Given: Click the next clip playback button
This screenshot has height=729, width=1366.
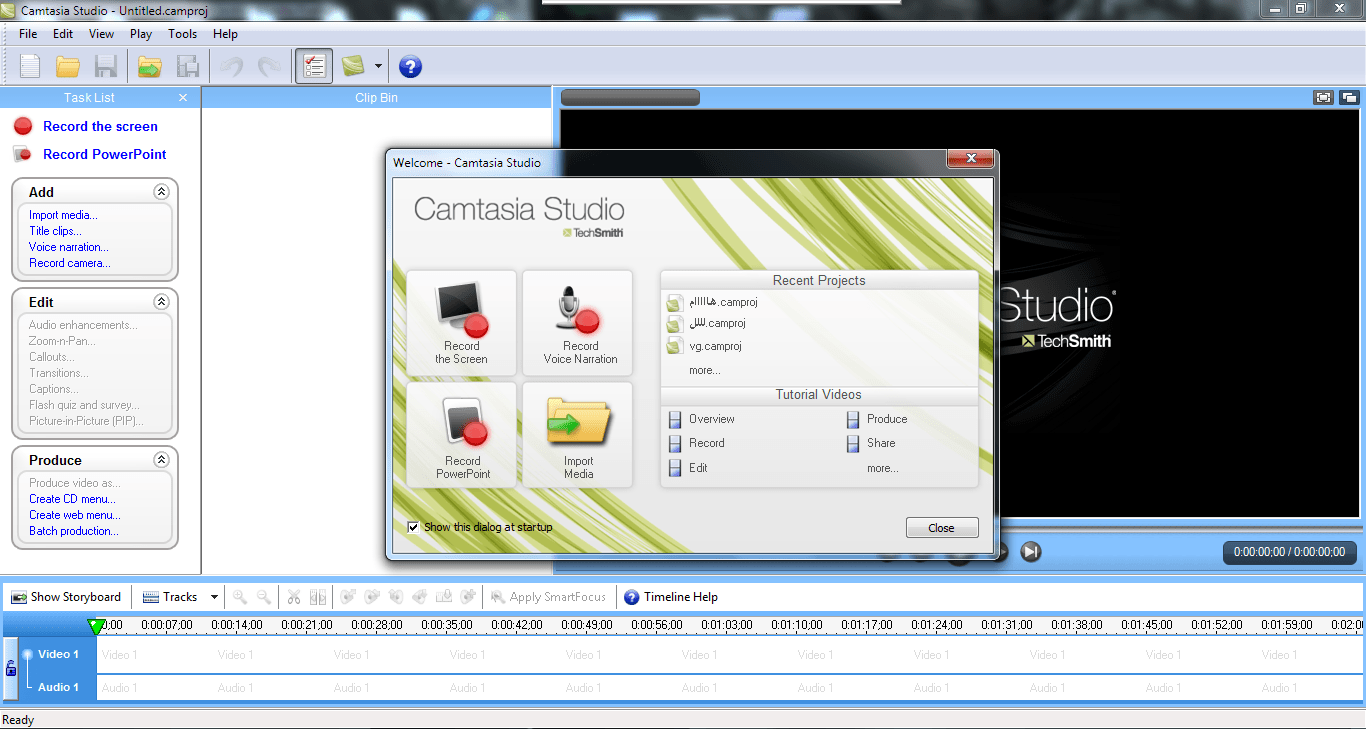Looking at the screenshot, I should tap(1031, 551).
